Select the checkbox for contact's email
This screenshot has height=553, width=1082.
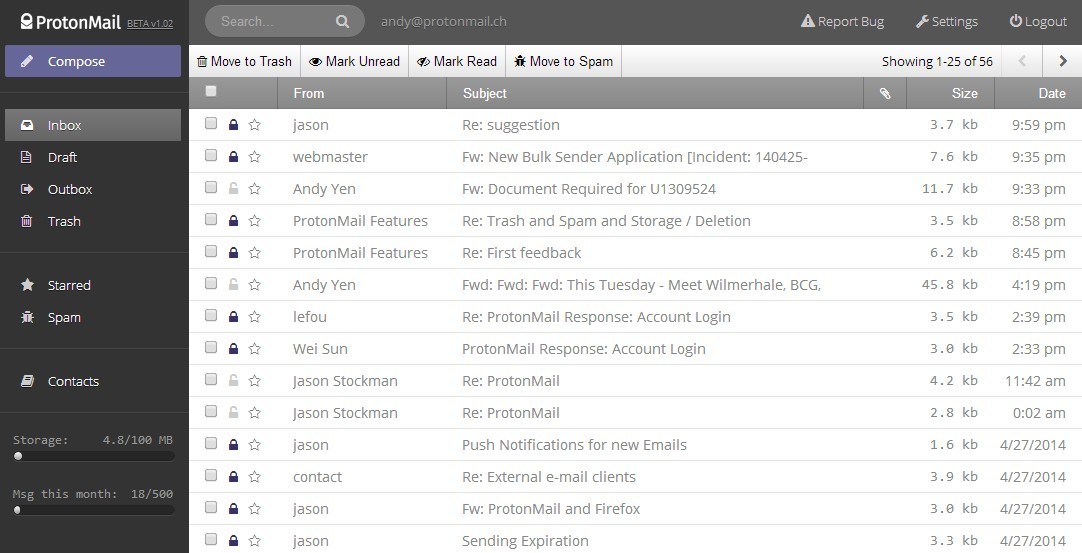(211, 476)
